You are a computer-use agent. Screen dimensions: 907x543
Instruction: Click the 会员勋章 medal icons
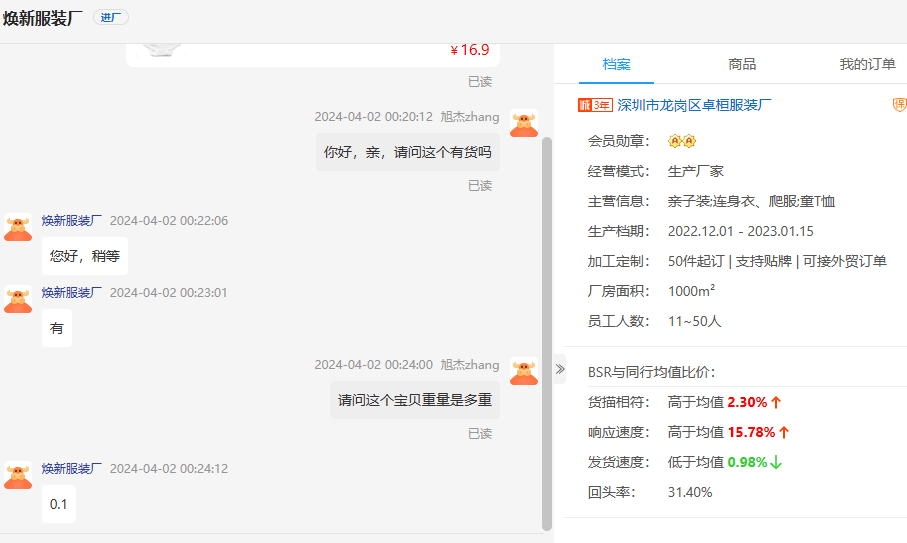681,140
